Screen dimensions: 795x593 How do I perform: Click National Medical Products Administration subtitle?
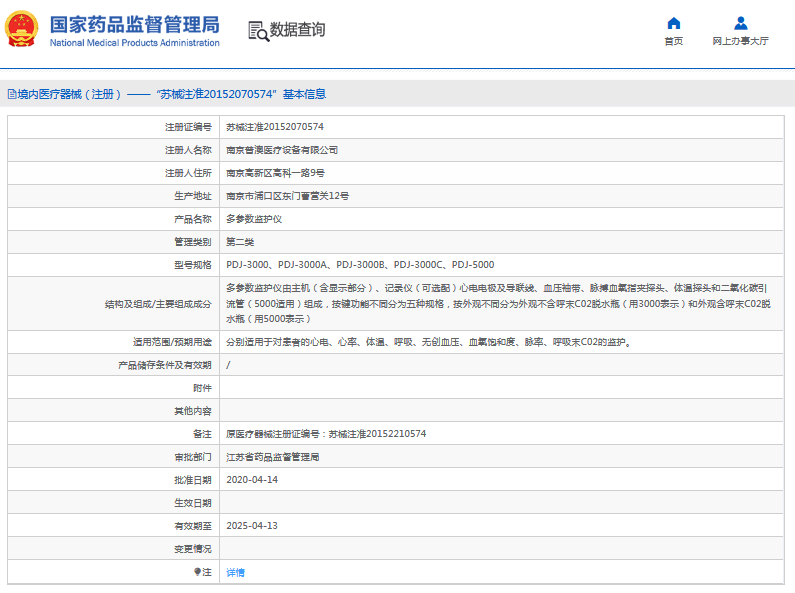(134, 43)
